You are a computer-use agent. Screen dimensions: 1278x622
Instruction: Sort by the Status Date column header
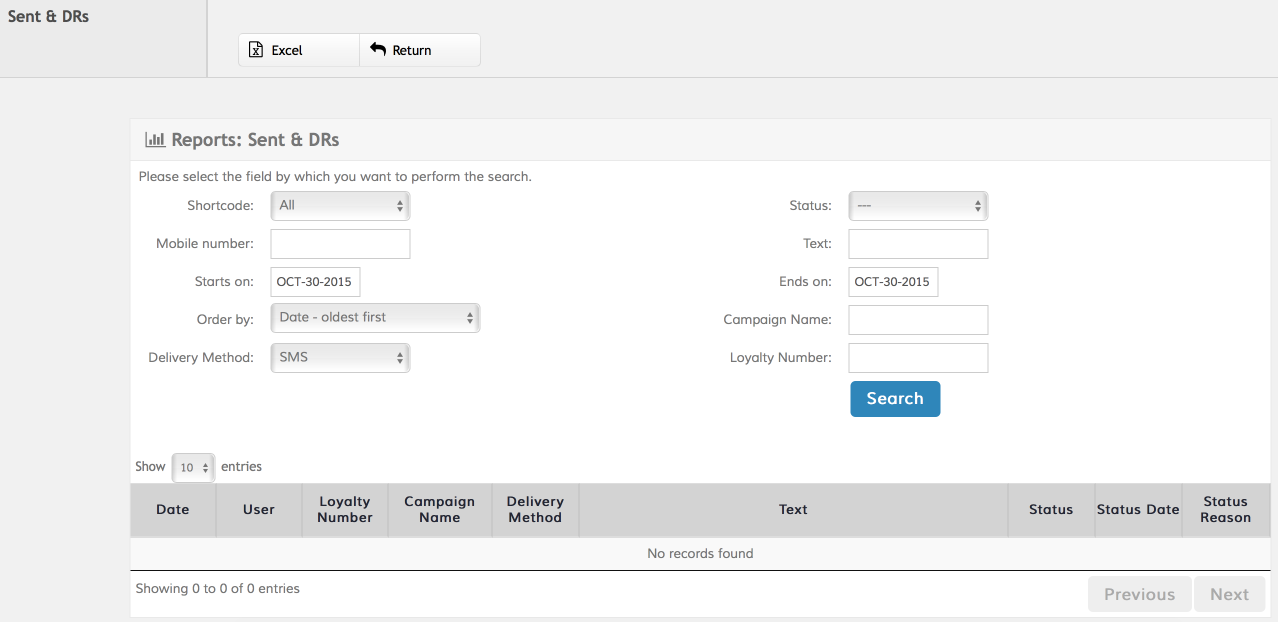[x=1138, y=510]
